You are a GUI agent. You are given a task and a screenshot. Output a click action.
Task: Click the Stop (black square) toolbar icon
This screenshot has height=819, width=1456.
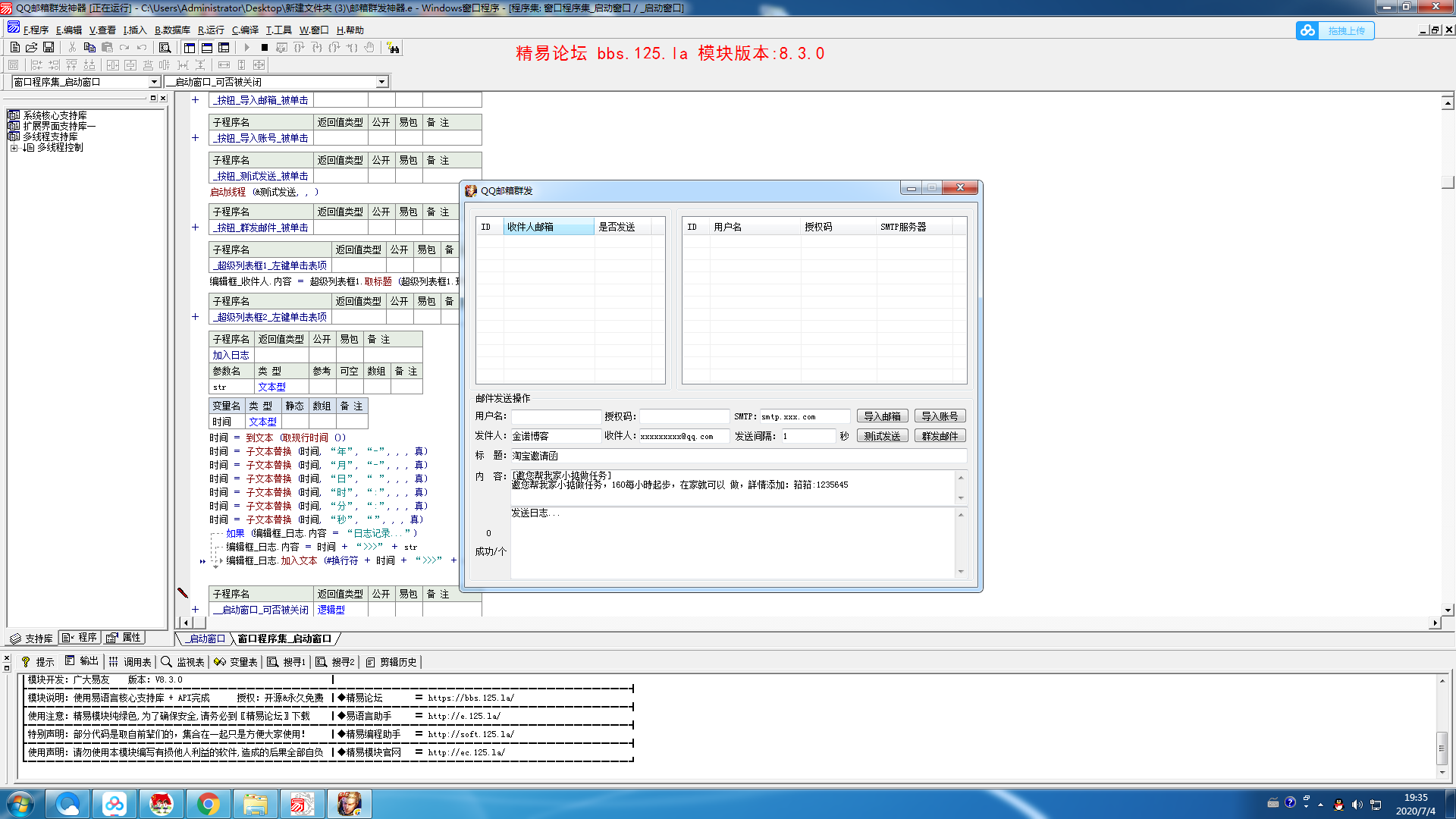click(x=264, y=47)
